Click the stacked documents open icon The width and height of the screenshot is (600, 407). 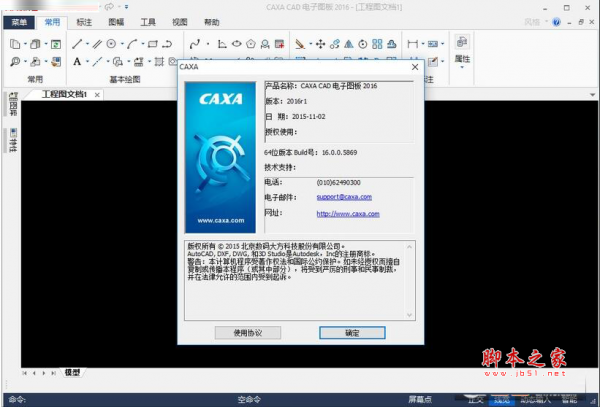[x=35, y=44]
